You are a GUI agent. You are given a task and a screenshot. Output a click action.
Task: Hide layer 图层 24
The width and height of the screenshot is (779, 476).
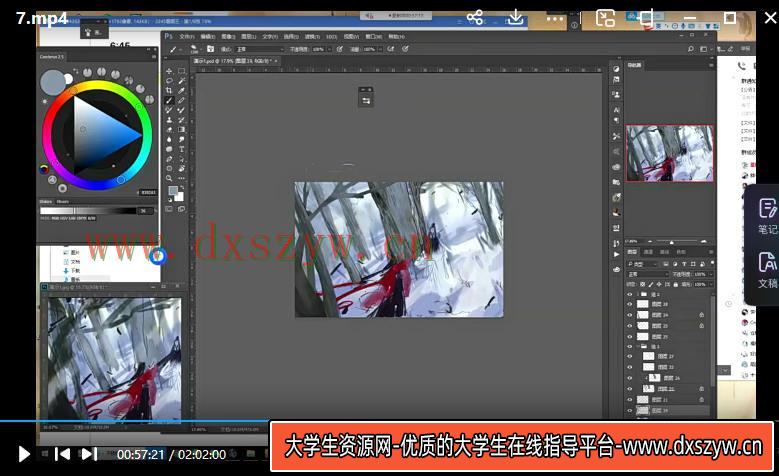click(x=630, y=315)
